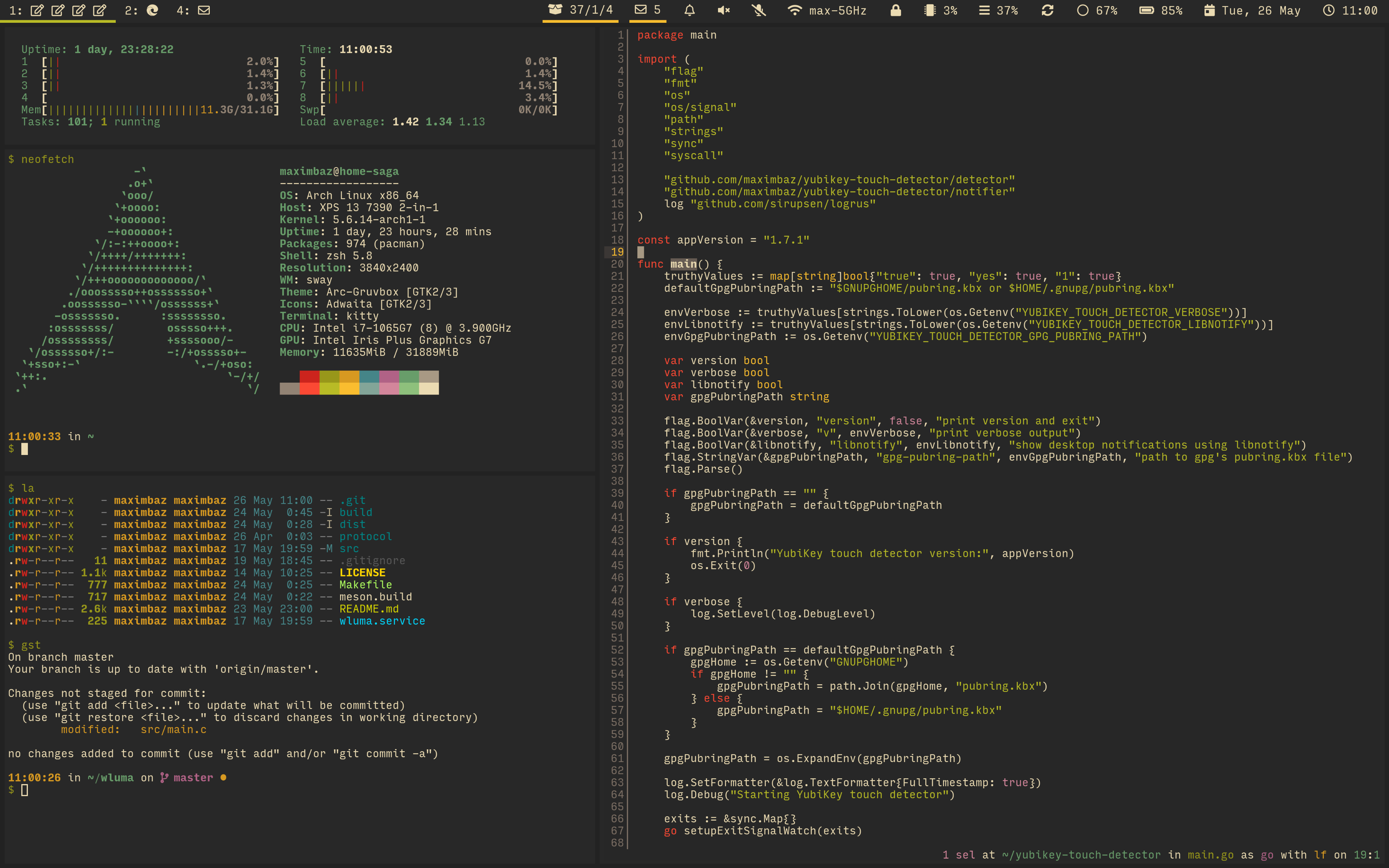1389x868 pixels.
Task: Click the workspace number '2:' label
Action: coord(131,10)
